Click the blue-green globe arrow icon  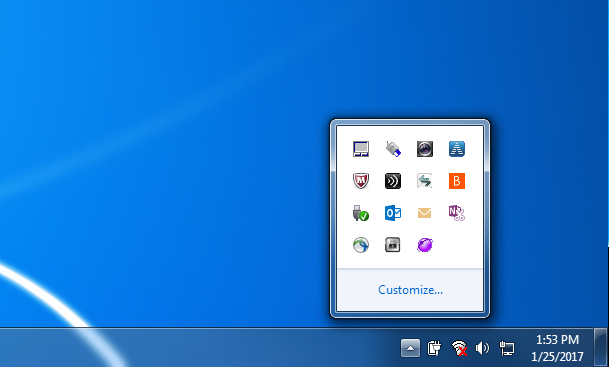361,245
